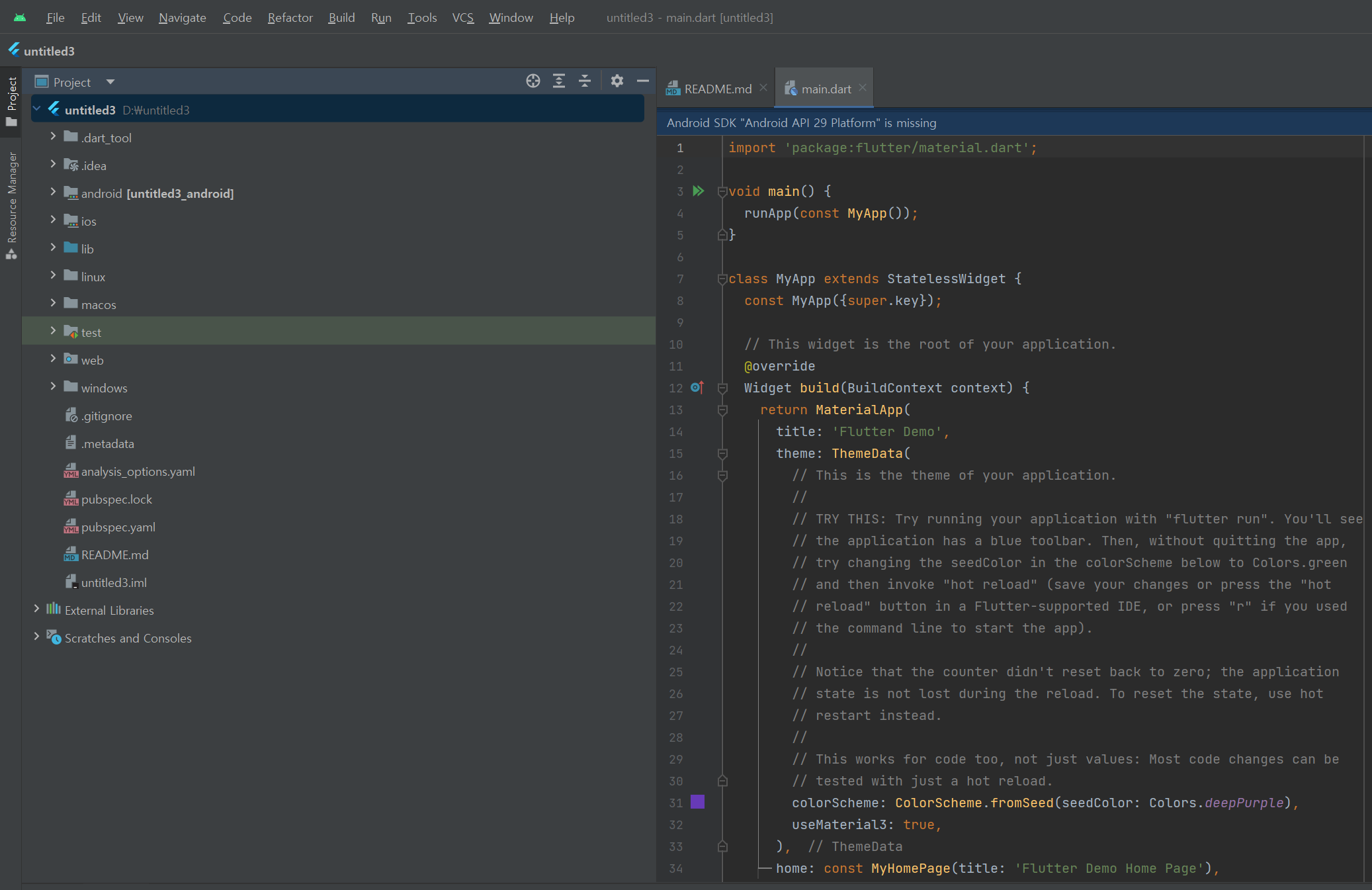The width and height of the screenshot is (1372, 890).
Task: Toggle code fold for class MyApp
Action: coord(722,279)
